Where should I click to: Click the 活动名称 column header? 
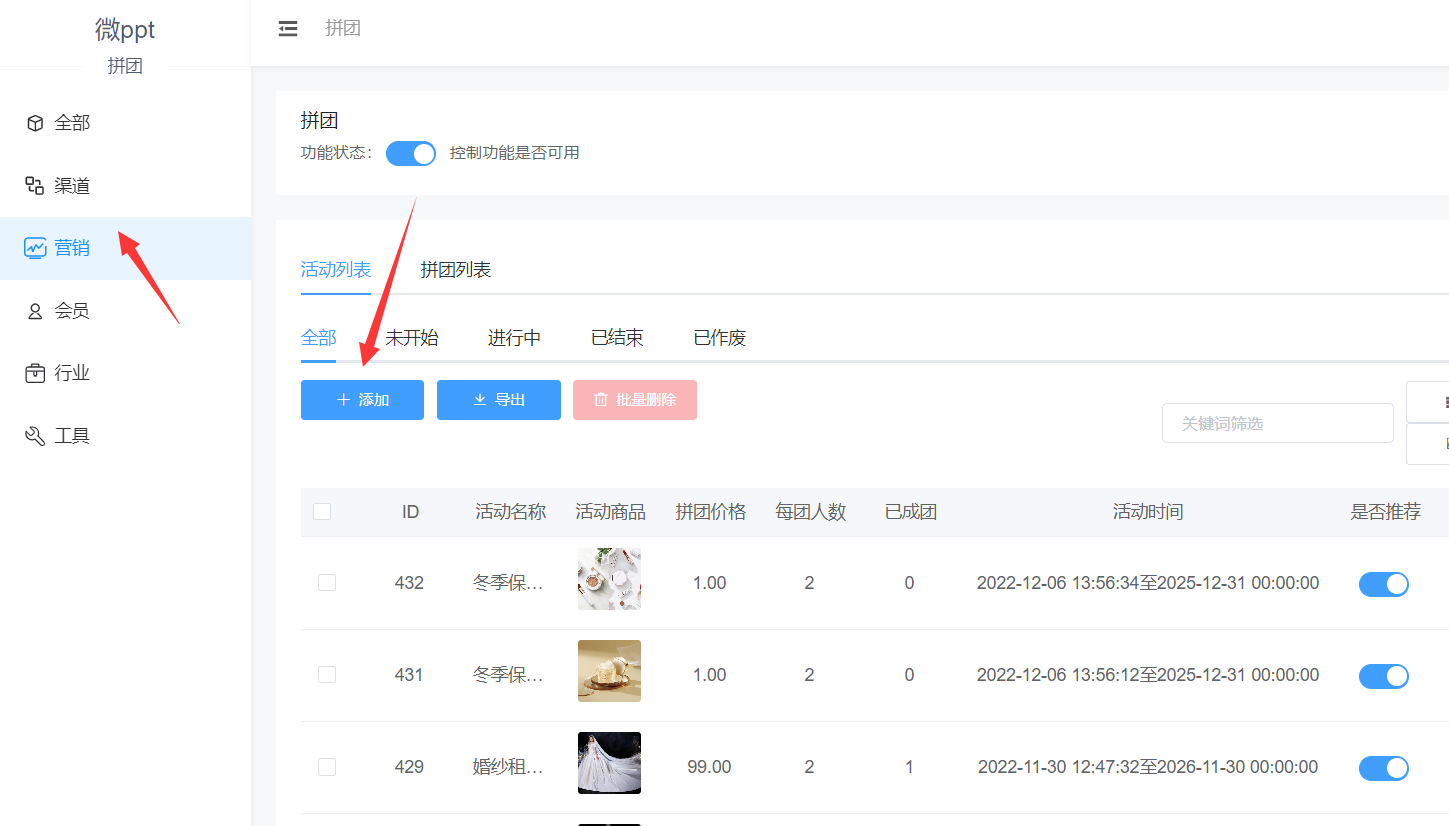coord(511,512)
